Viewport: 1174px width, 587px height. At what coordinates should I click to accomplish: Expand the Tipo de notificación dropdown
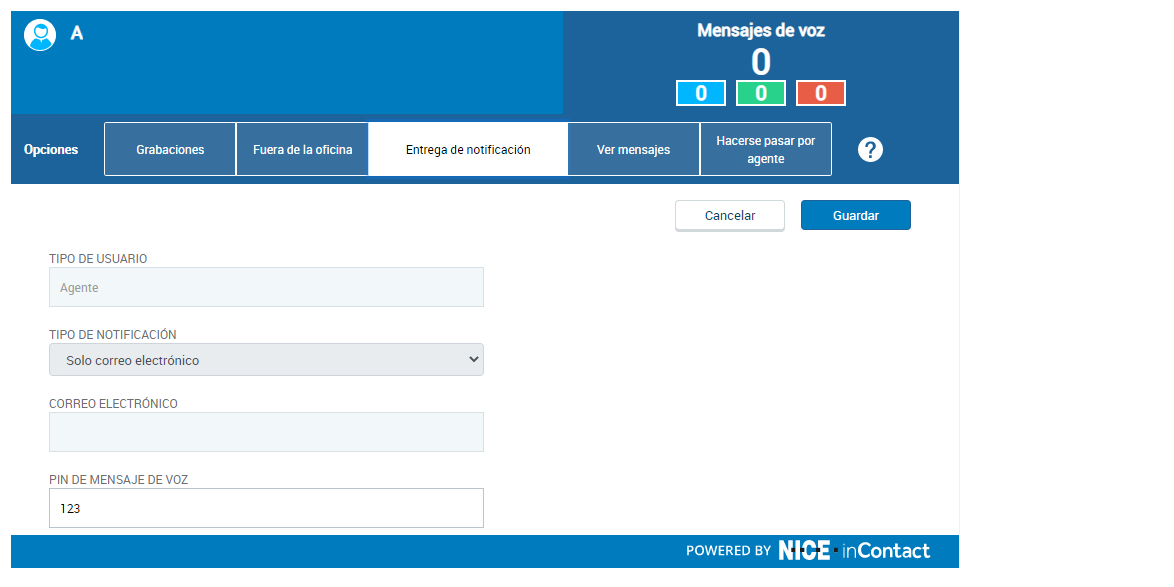267,359
